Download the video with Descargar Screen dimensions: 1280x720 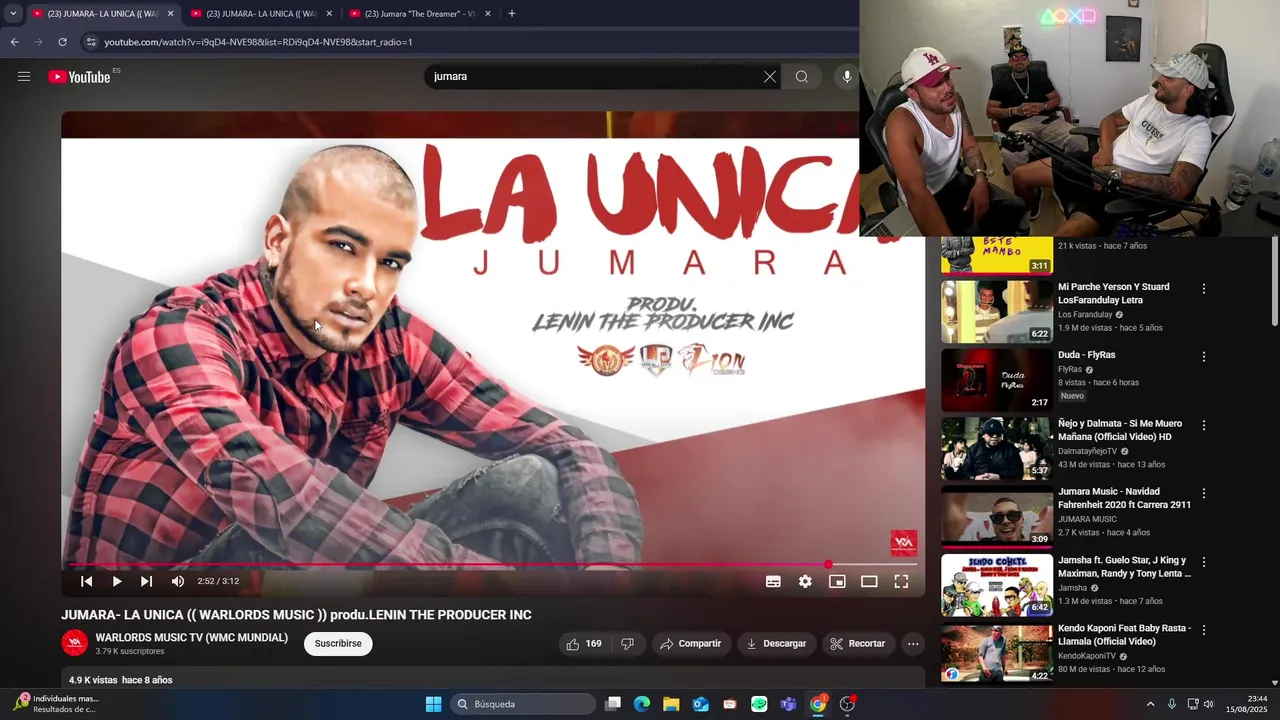coord(776,644)
